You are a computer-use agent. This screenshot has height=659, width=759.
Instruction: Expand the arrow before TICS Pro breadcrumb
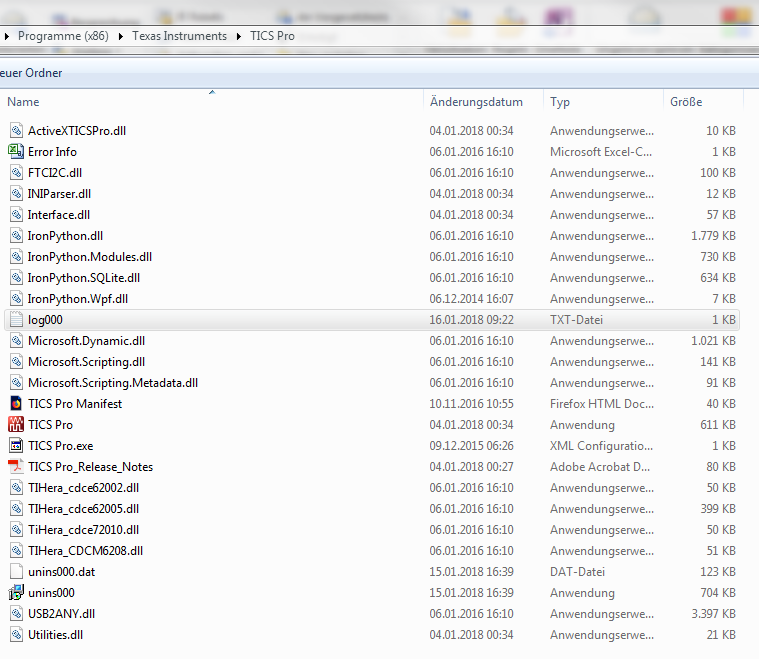coord(239,36)
